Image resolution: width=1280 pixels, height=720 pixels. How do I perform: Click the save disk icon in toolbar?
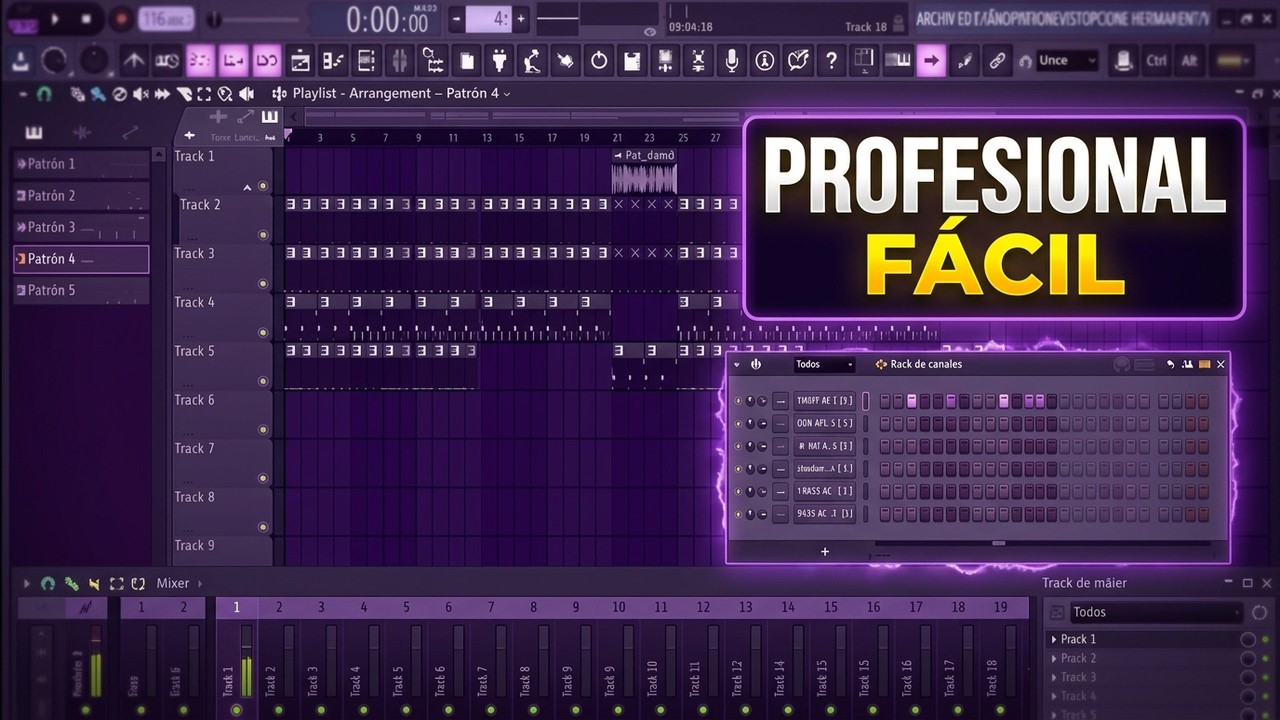point(631,61)
